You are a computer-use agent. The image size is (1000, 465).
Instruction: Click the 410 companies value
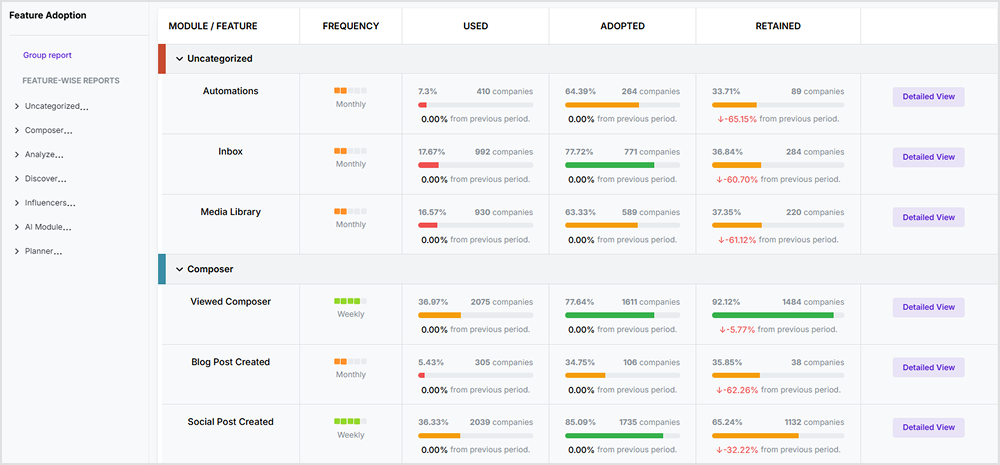click(504, 92)
